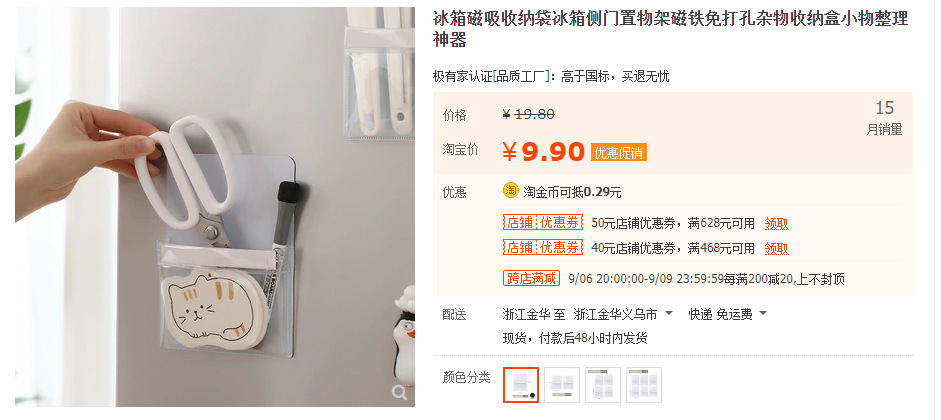Select the fourth color option thumbnail
The width and height of the screenshot is (941, 420).
pos(644,385)
